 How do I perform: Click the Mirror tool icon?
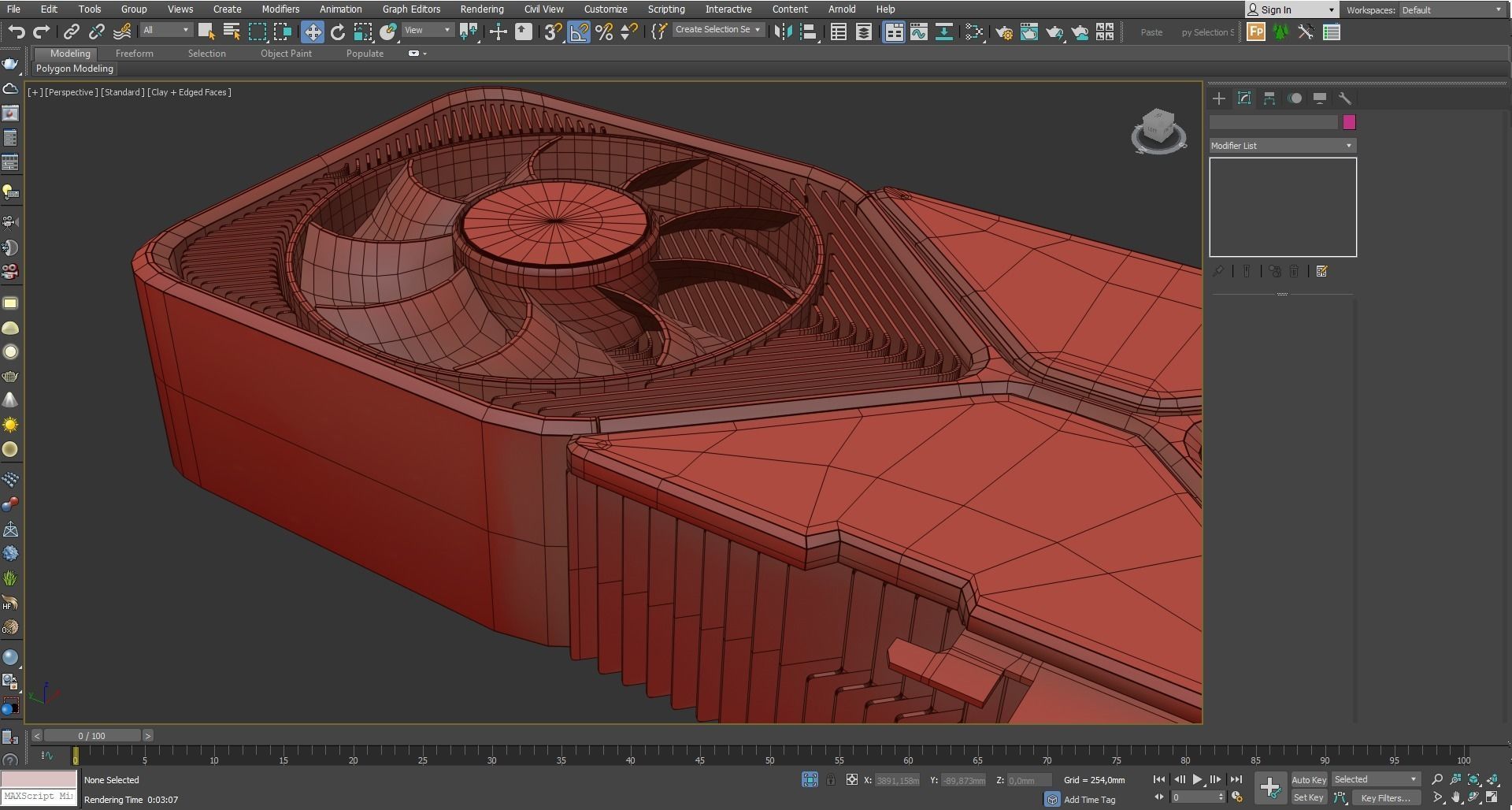click(783, 32)
